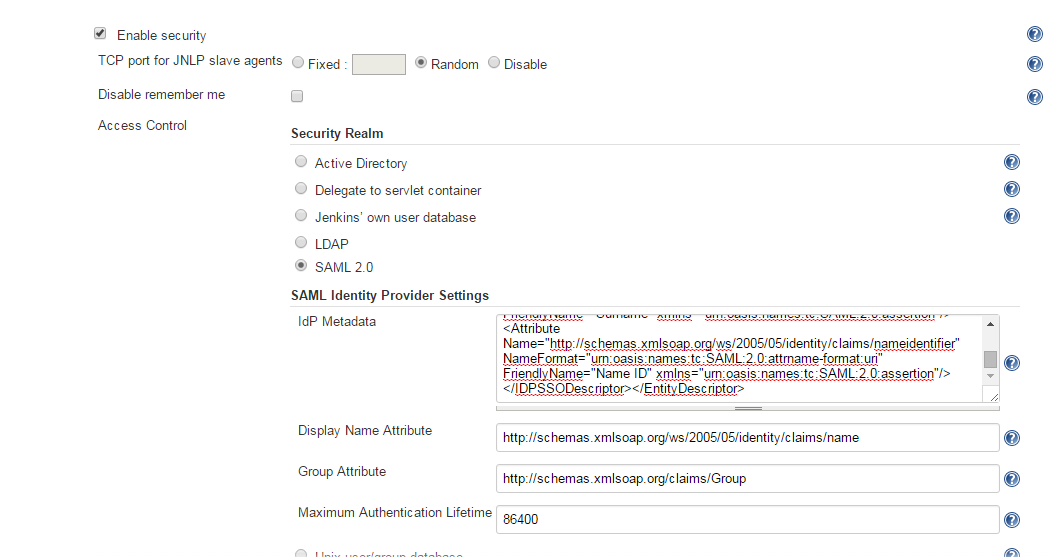Image resolution: width=1049 pixels, height=557 pixels.
Task: Click the Security Realm heading
Action: click(337, 133)
